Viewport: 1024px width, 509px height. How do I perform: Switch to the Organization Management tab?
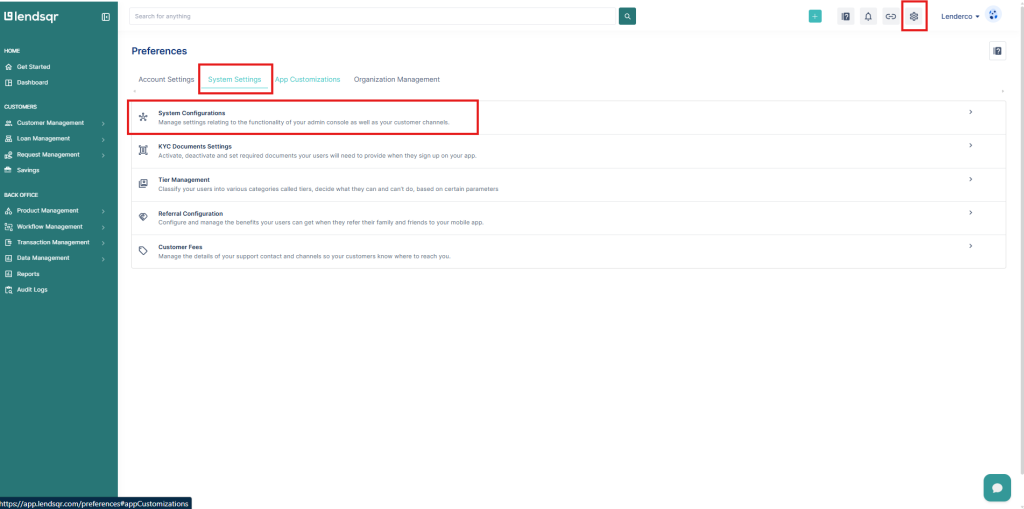coord(396,79)
